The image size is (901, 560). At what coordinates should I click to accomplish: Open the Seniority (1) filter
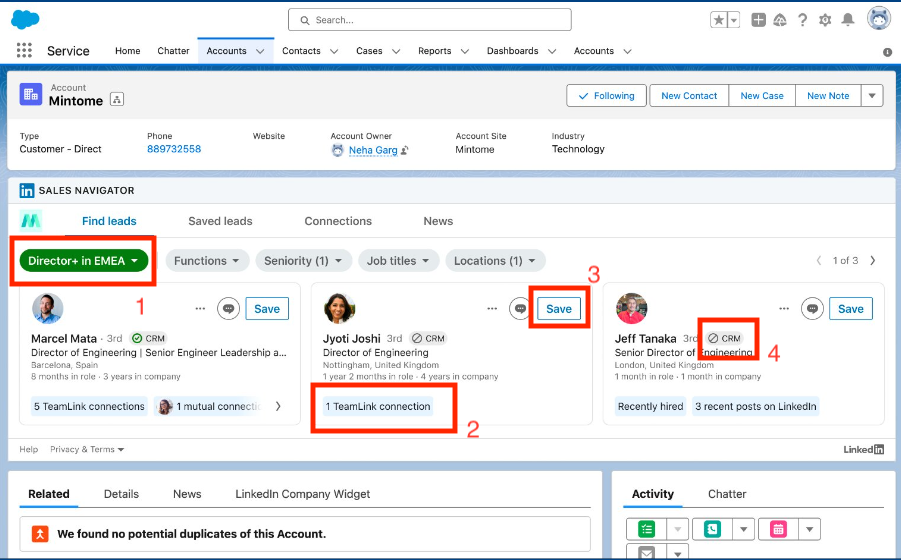(x=303, y=261)
